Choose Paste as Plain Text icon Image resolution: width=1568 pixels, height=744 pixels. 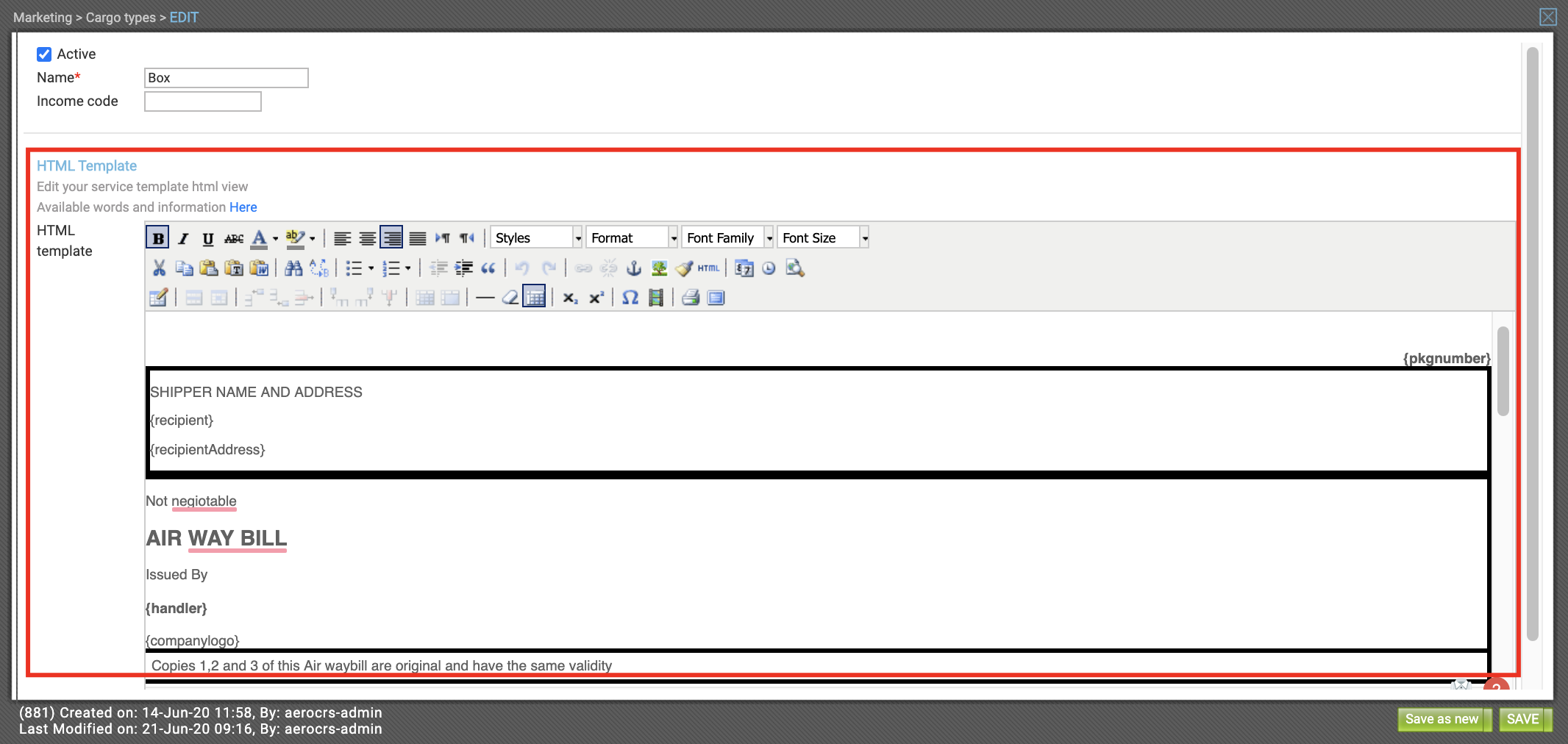[234, 268]
